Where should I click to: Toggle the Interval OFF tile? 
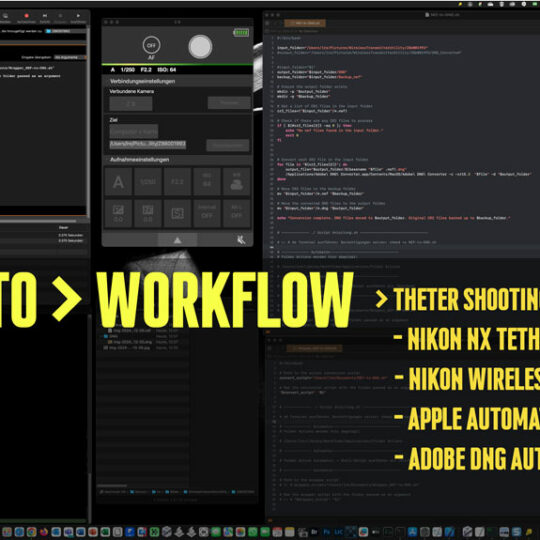(207, 214)
